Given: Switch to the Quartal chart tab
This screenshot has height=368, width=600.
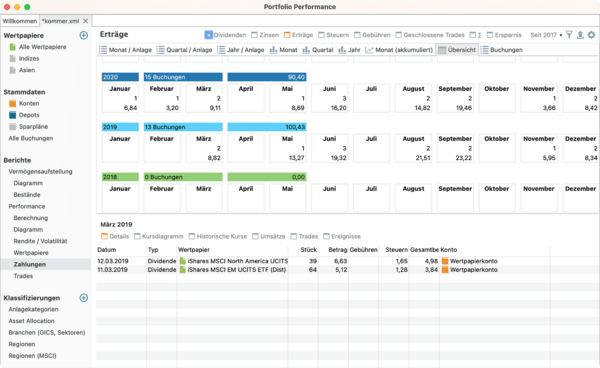Looking at the screenshot, I should pyautogui.click(x=318, y=50).
